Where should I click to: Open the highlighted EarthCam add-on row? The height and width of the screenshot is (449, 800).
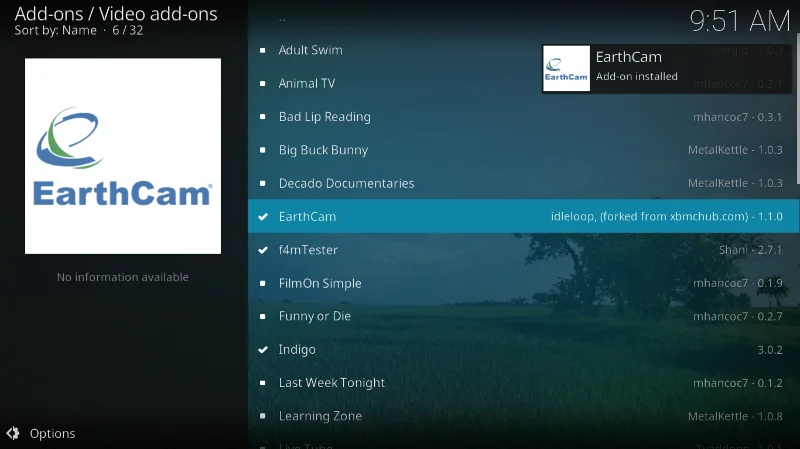[523, 216]
